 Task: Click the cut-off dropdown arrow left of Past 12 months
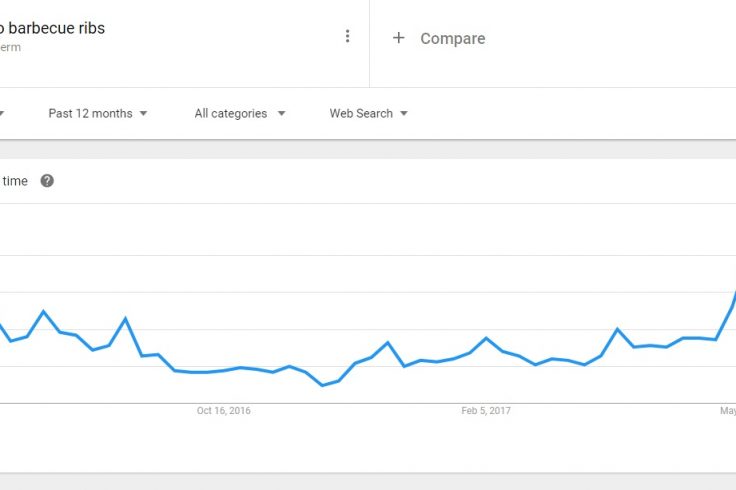[1, 113]
